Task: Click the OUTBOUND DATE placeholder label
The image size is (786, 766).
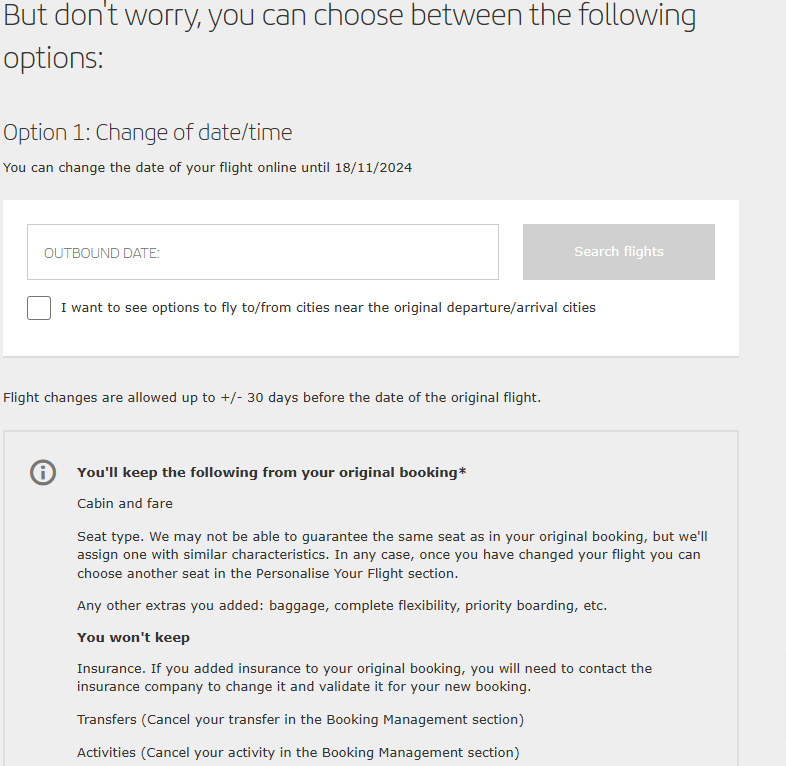Action: pos(102,253)
